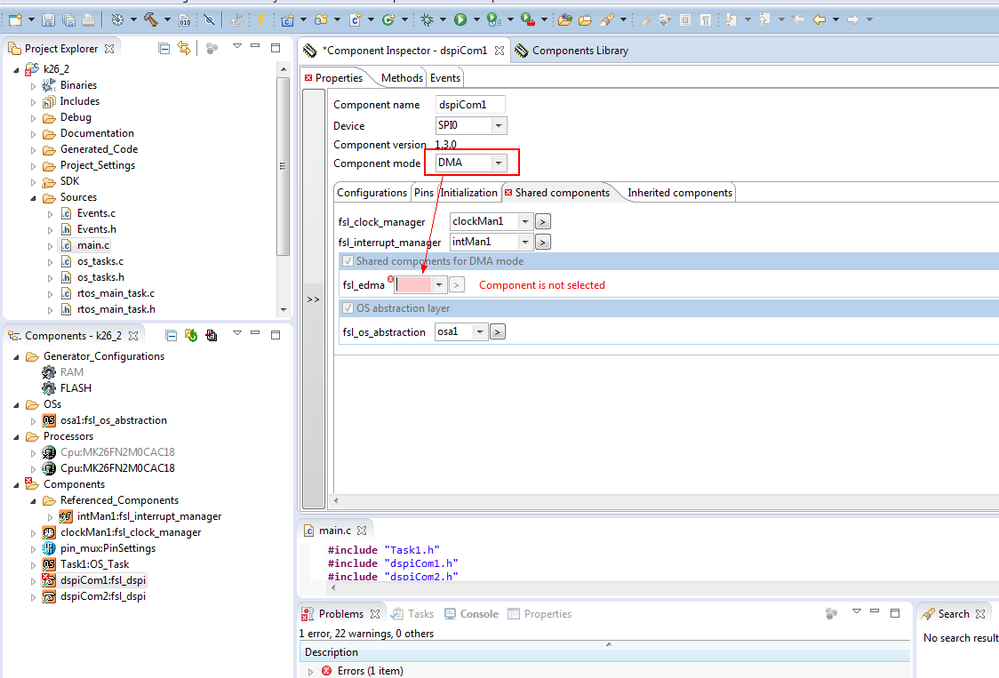Click the Component name dspiCom1 field

[x=470, y=105]
